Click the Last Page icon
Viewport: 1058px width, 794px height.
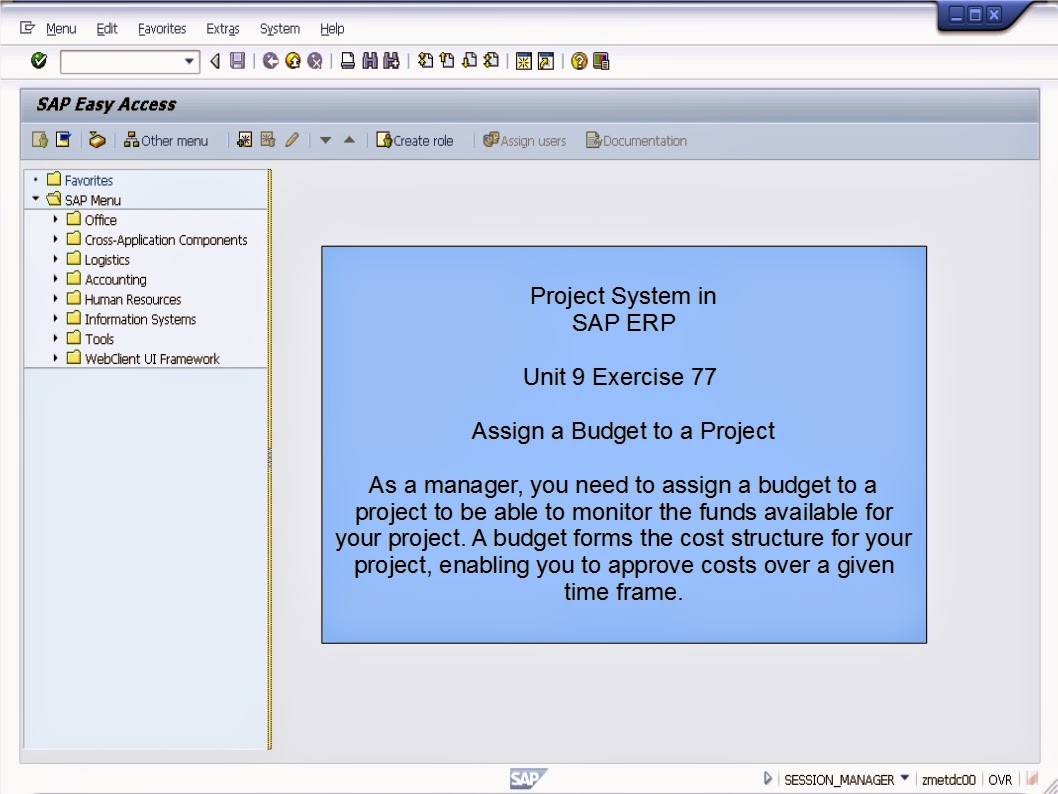492,61
